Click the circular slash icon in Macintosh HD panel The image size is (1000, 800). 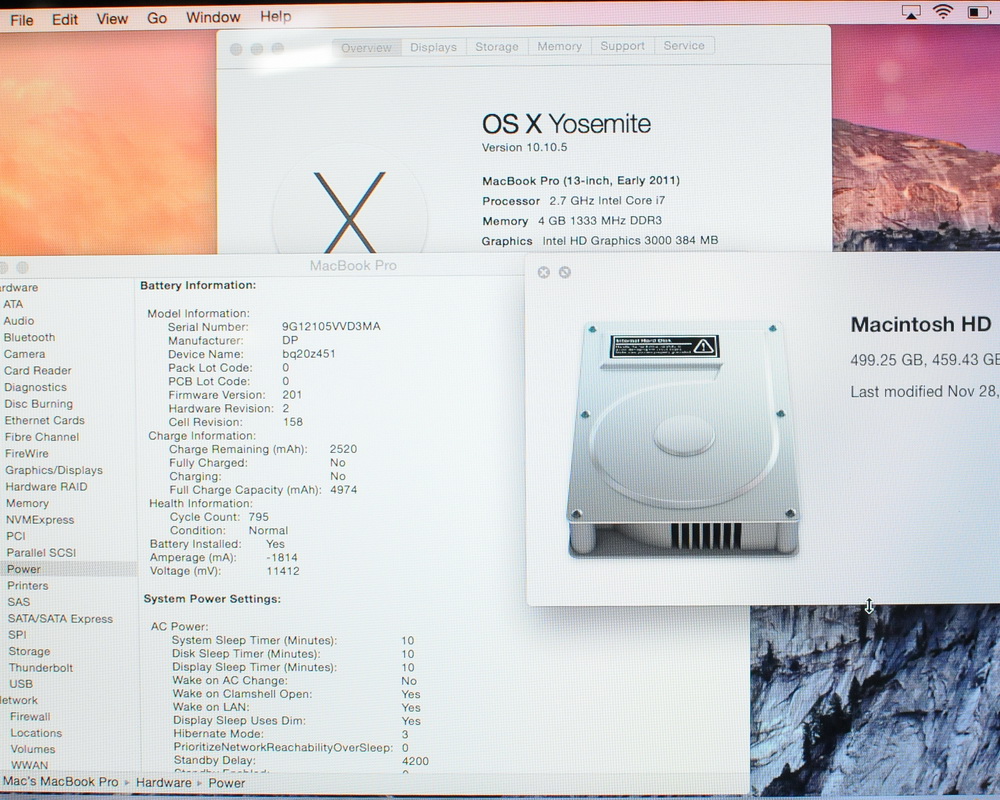(x=564, y=272)
